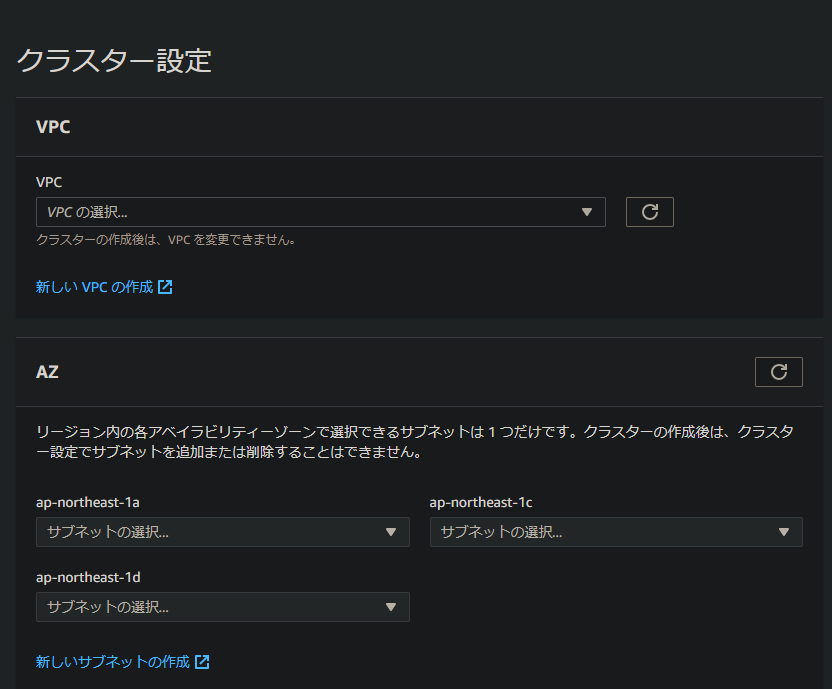Click the クラスター設定 heading
Screen dimensions: 832x689
(x=114, y=61)
